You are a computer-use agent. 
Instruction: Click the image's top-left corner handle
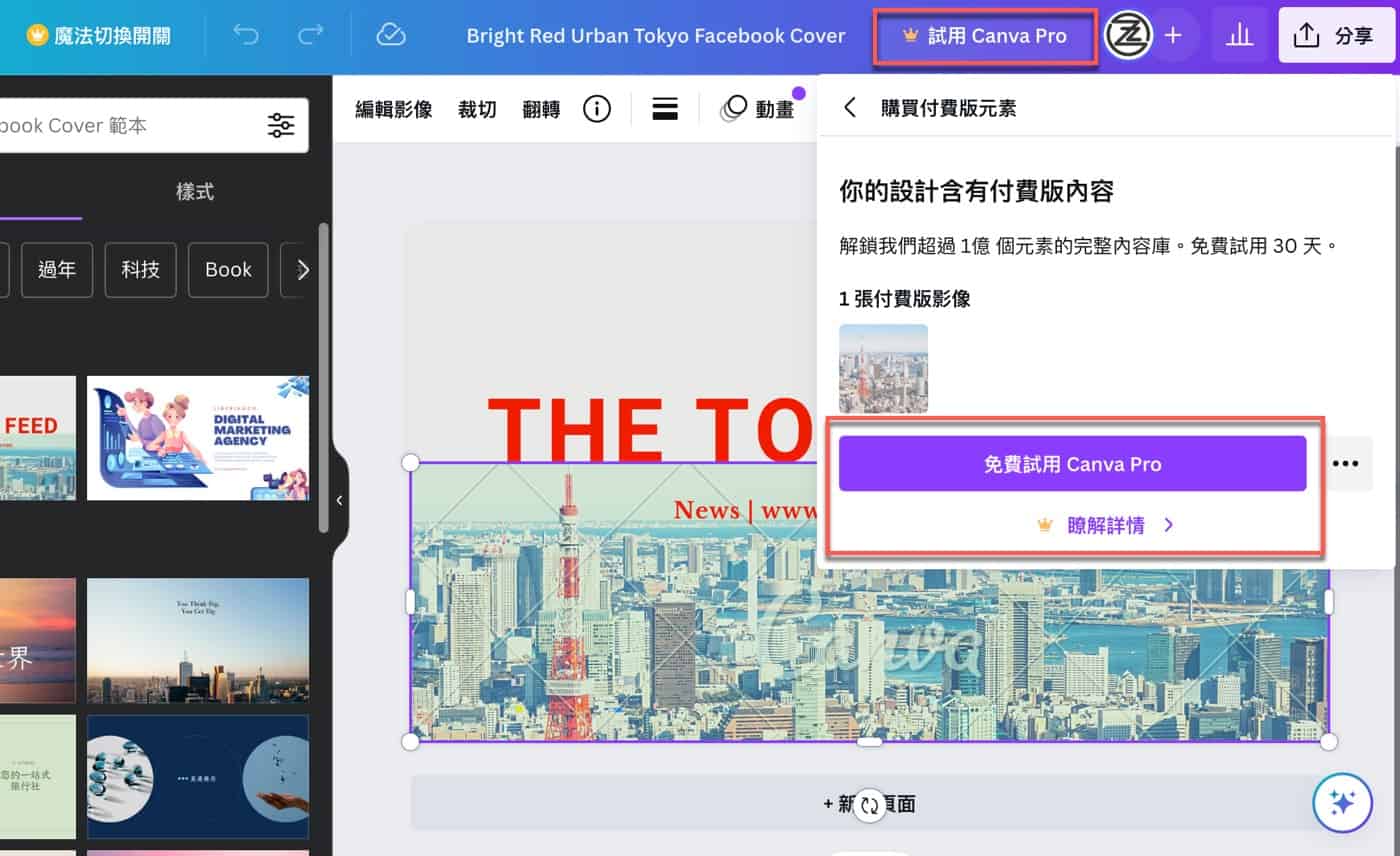pyautogui.click(x=410, y=462)
